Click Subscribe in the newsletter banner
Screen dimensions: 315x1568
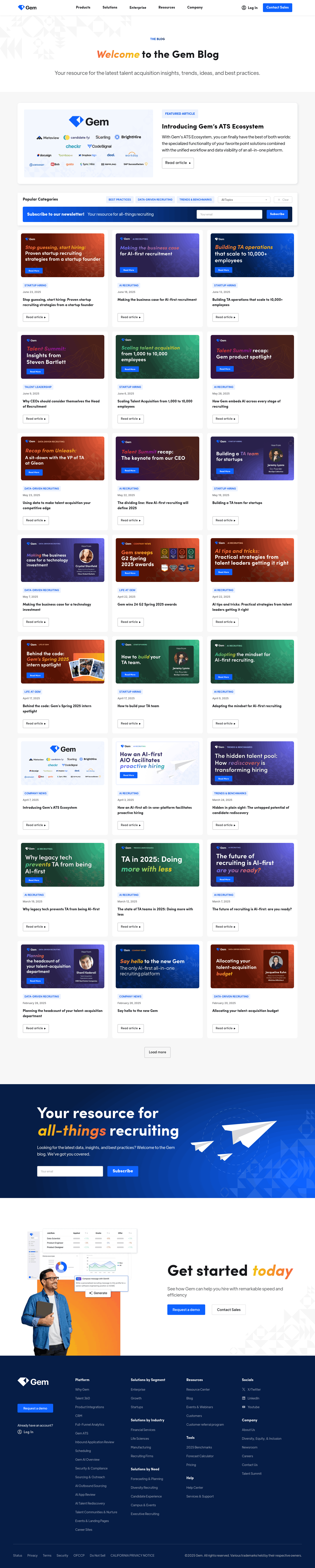click(x=277, y=214)
